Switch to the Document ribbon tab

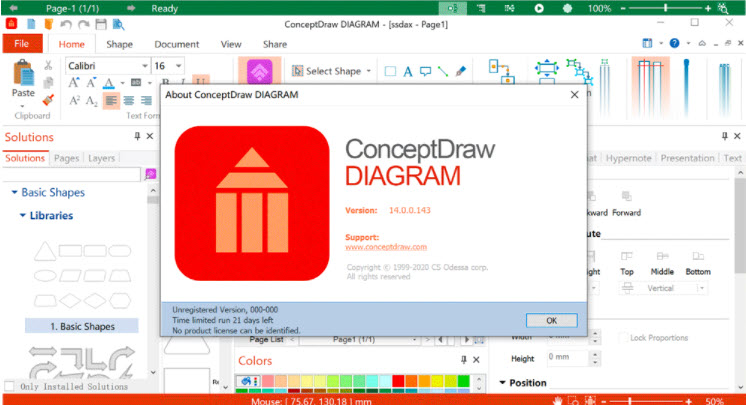(177, 44)
